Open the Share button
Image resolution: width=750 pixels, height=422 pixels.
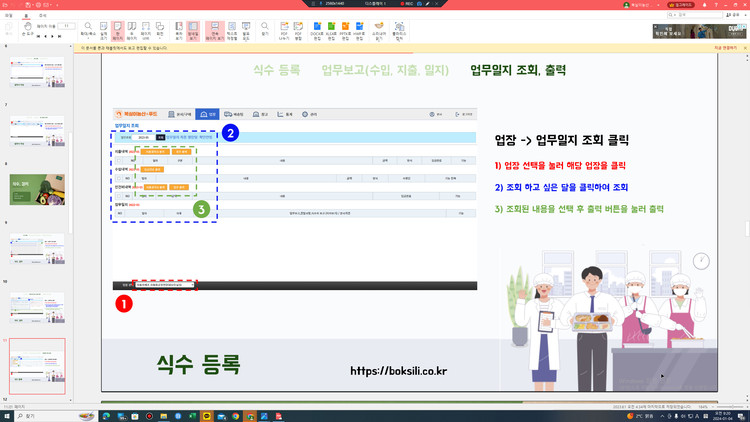coord(732,15)
